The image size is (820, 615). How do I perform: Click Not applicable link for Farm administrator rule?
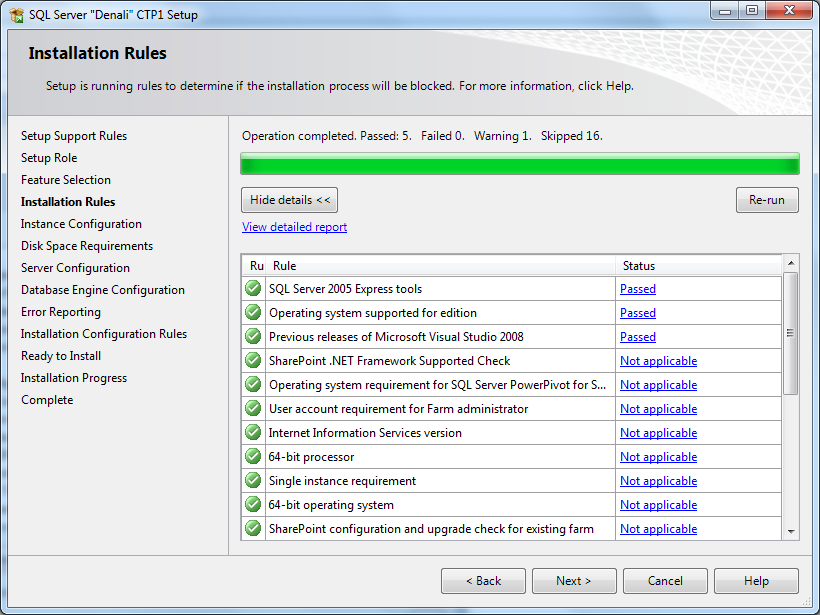pyautogui.click(x=658, y=409)
